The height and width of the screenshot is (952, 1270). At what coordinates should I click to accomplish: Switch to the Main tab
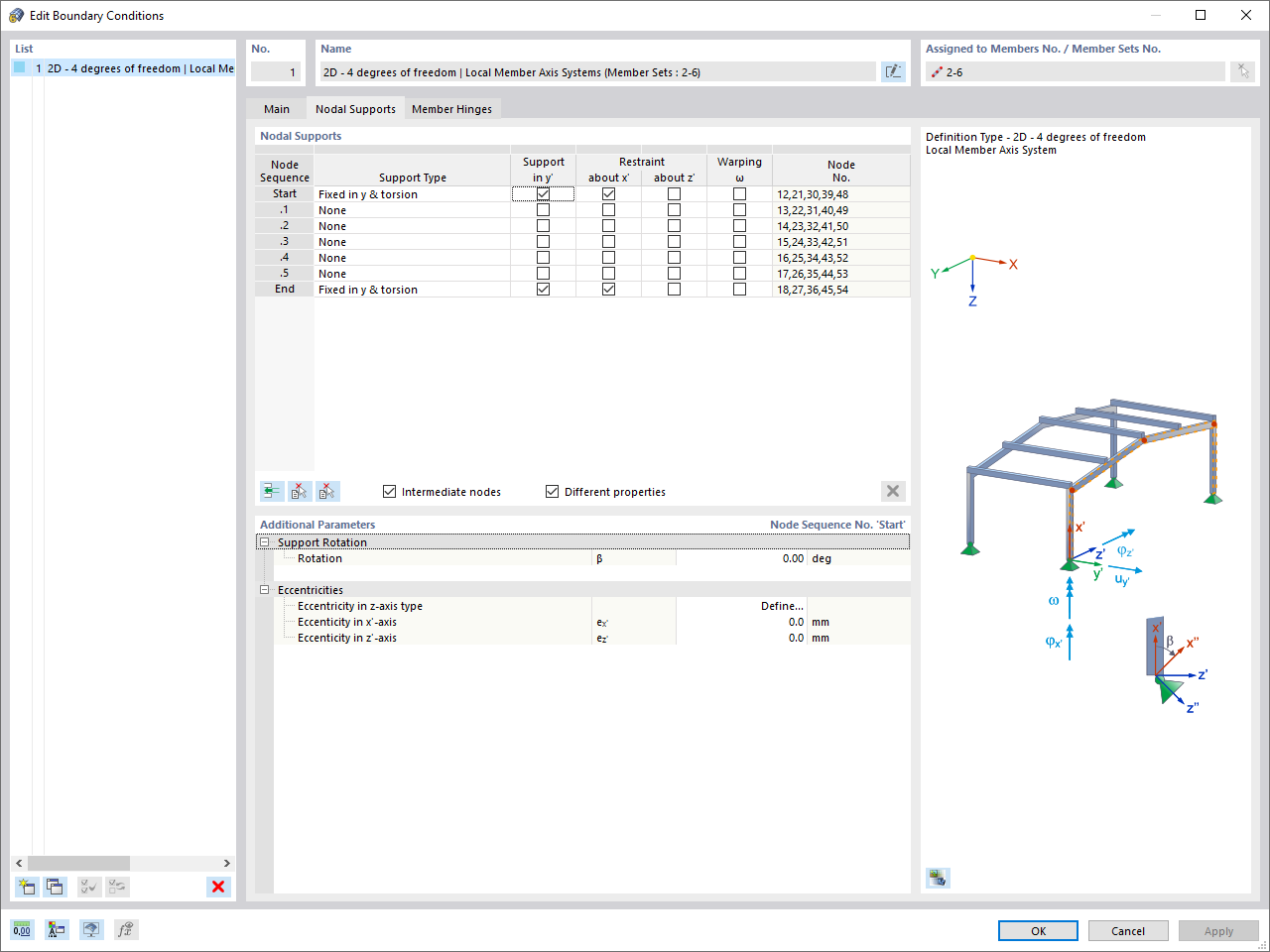pos(277,109)
